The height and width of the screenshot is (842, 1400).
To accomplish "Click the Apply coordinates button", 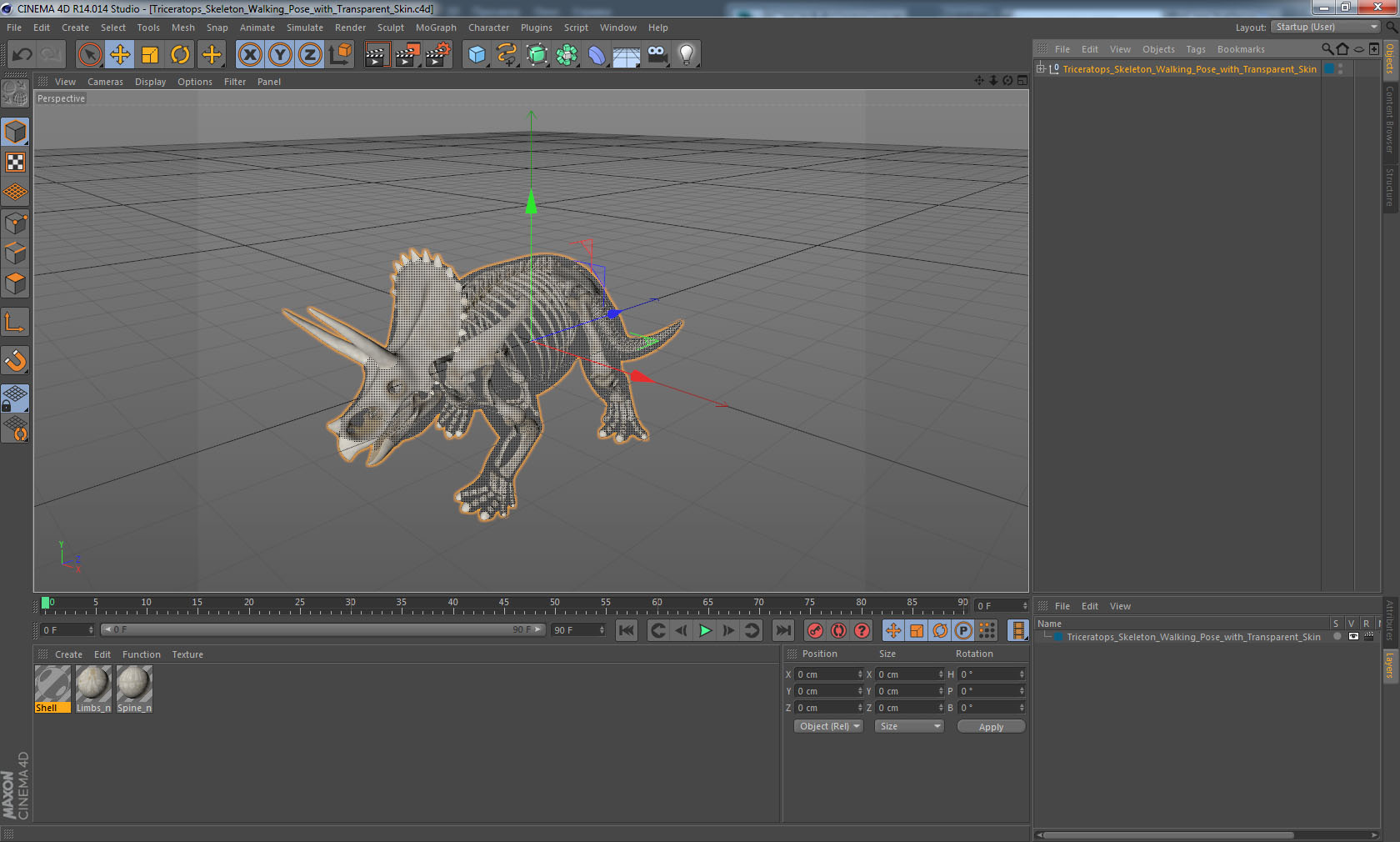I will tap(991, 727).
